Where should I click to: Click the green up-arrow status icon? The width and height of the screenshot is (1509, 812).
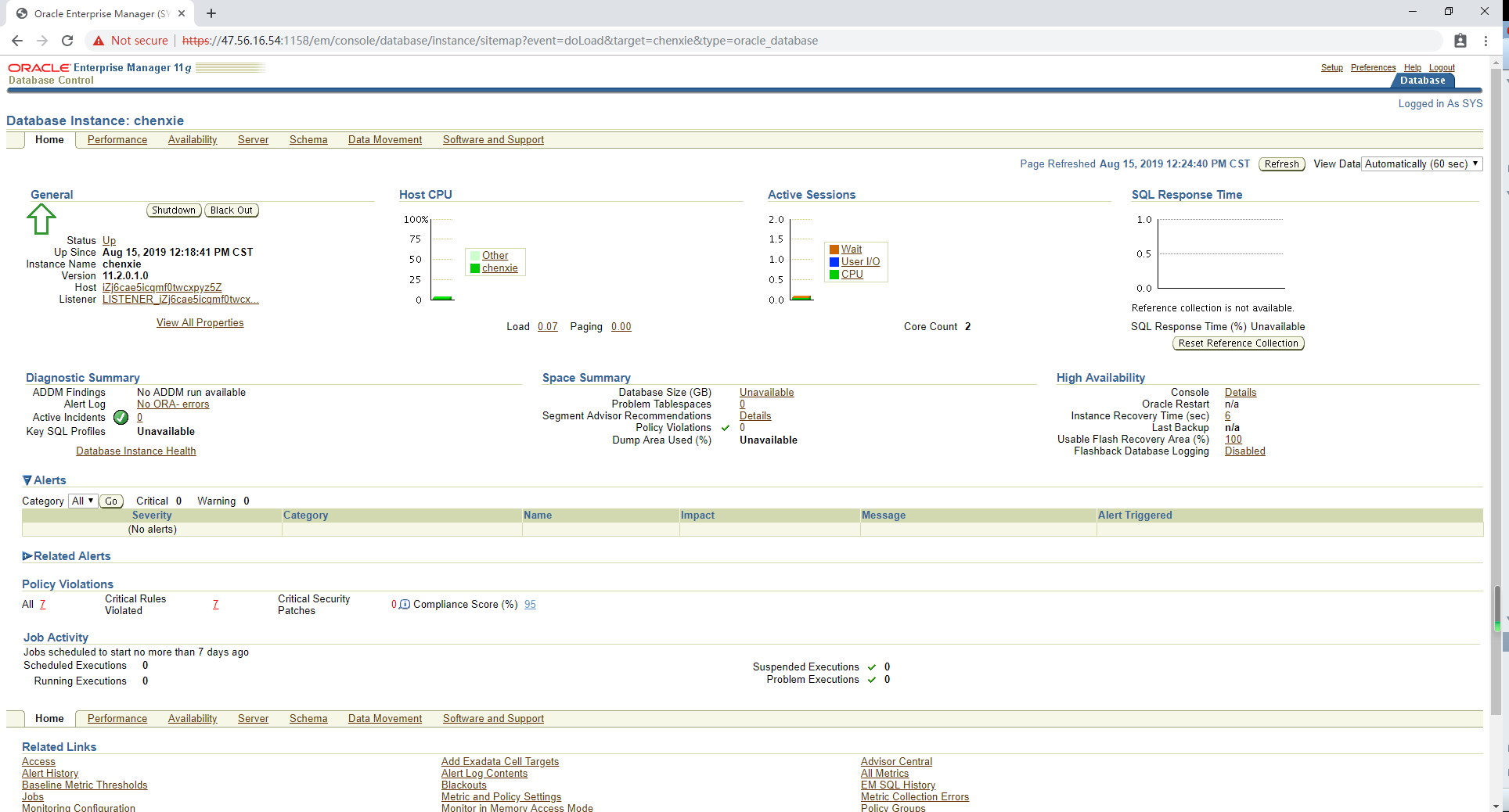pyautogui.click(x=41, y=219)
